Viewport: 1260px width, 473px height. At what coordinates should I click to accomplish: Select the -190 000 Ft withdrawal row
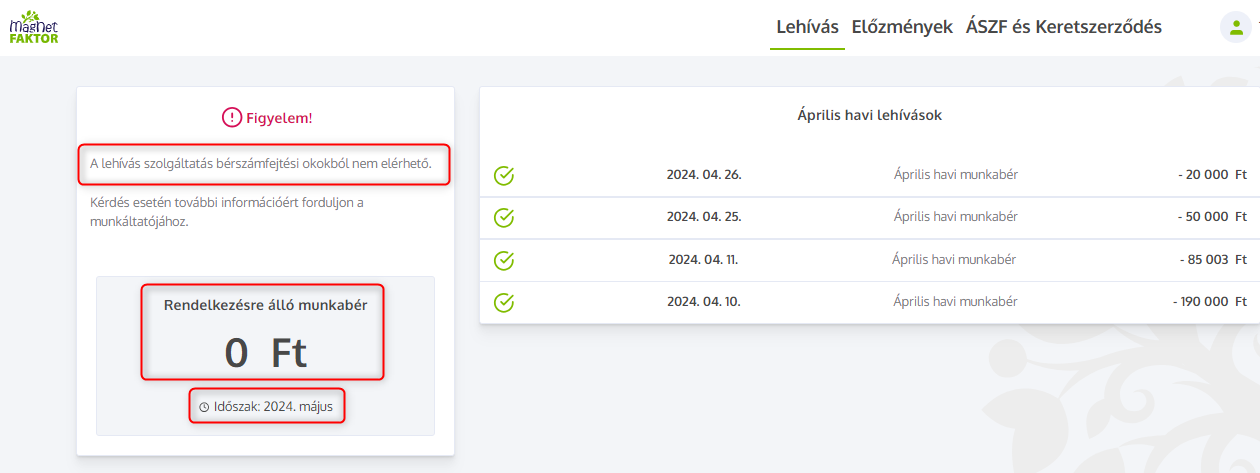868,302
